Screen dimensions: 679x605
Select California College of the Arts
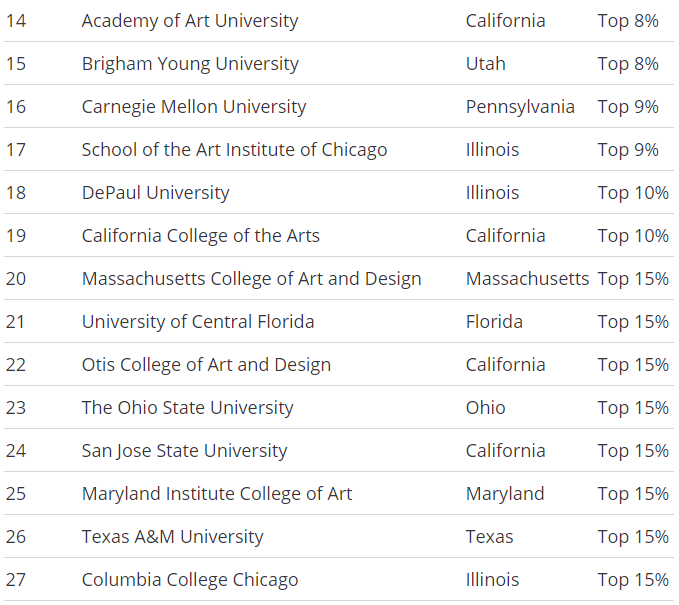(x=201, y=236)
